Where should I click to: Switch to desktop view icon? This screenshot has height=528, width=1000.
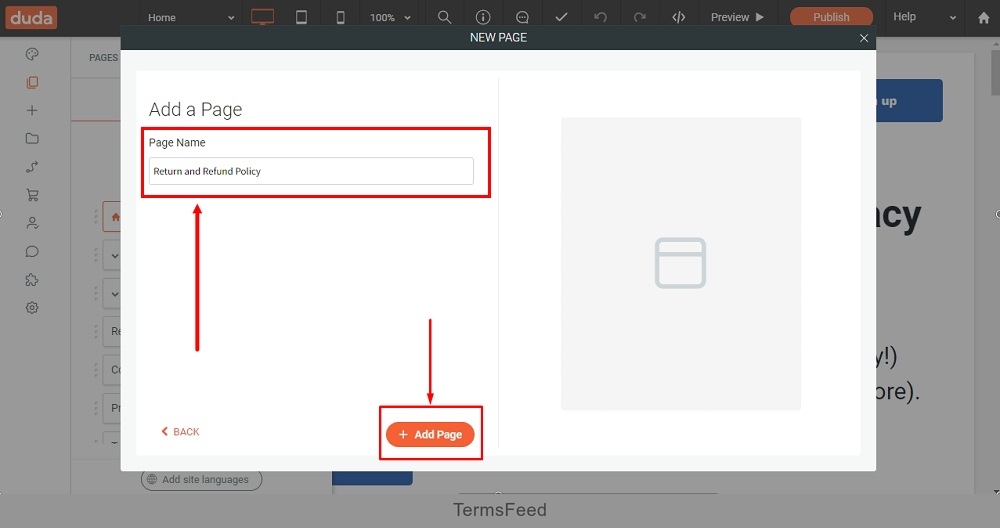tap(262, 17)
